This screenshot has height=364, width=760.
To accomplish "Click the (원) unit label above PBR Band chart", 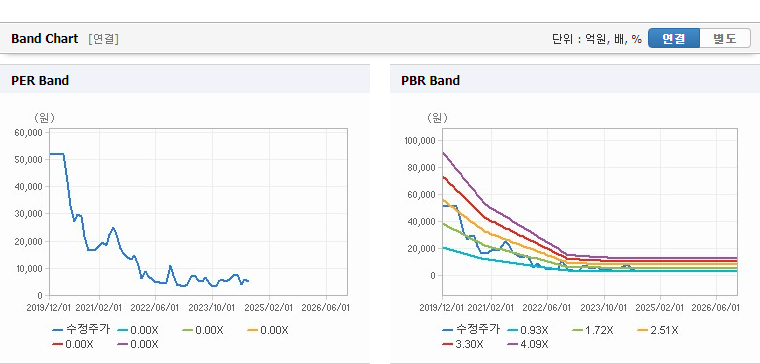I will 437,118.
